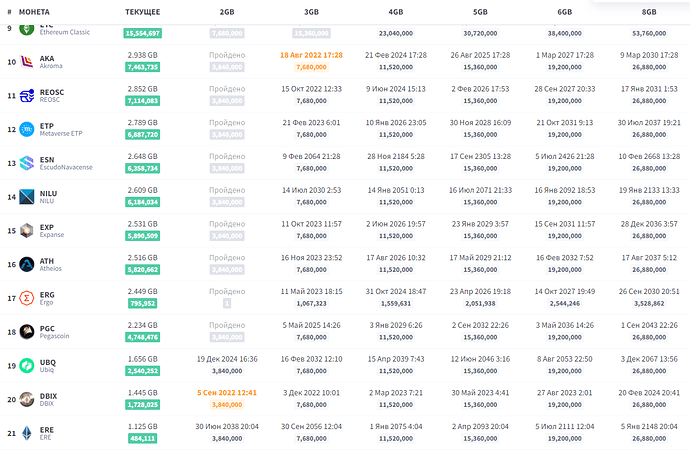Click the ERE coin diamond icon

coord(27,433)
